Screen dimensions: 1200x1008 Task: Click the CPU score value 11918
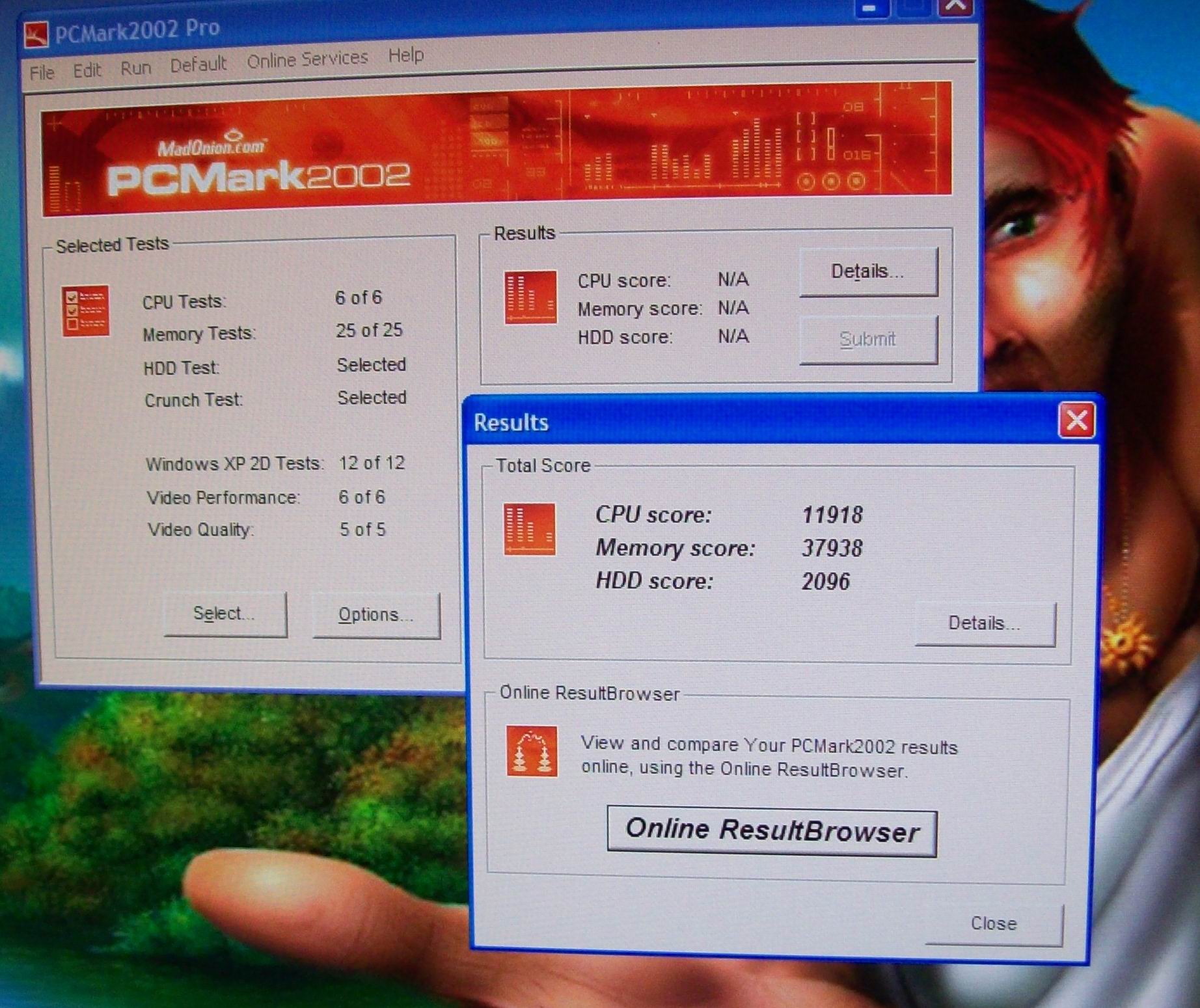[x=832, y=515]
